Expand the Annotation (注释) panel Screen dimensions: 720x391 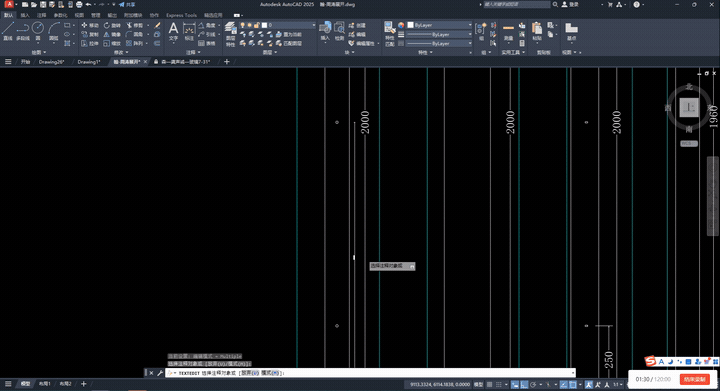[x=193, y=52]
